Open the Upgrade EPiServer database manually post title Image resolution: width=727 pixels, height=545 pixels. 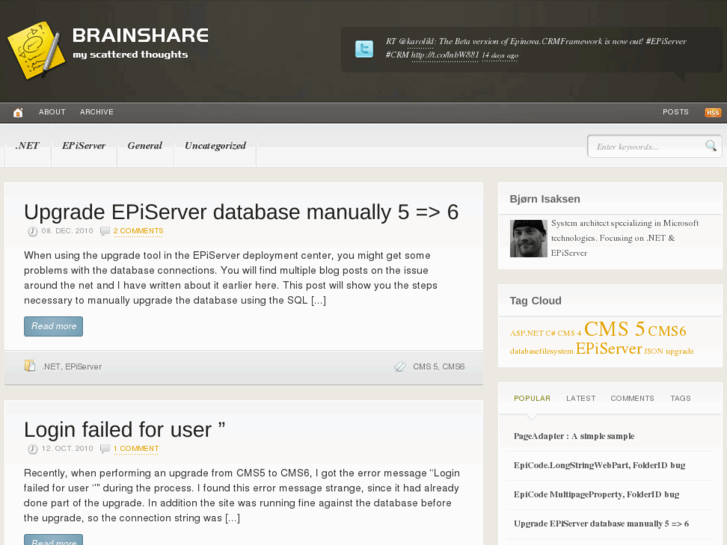click(x=241, y=212)
